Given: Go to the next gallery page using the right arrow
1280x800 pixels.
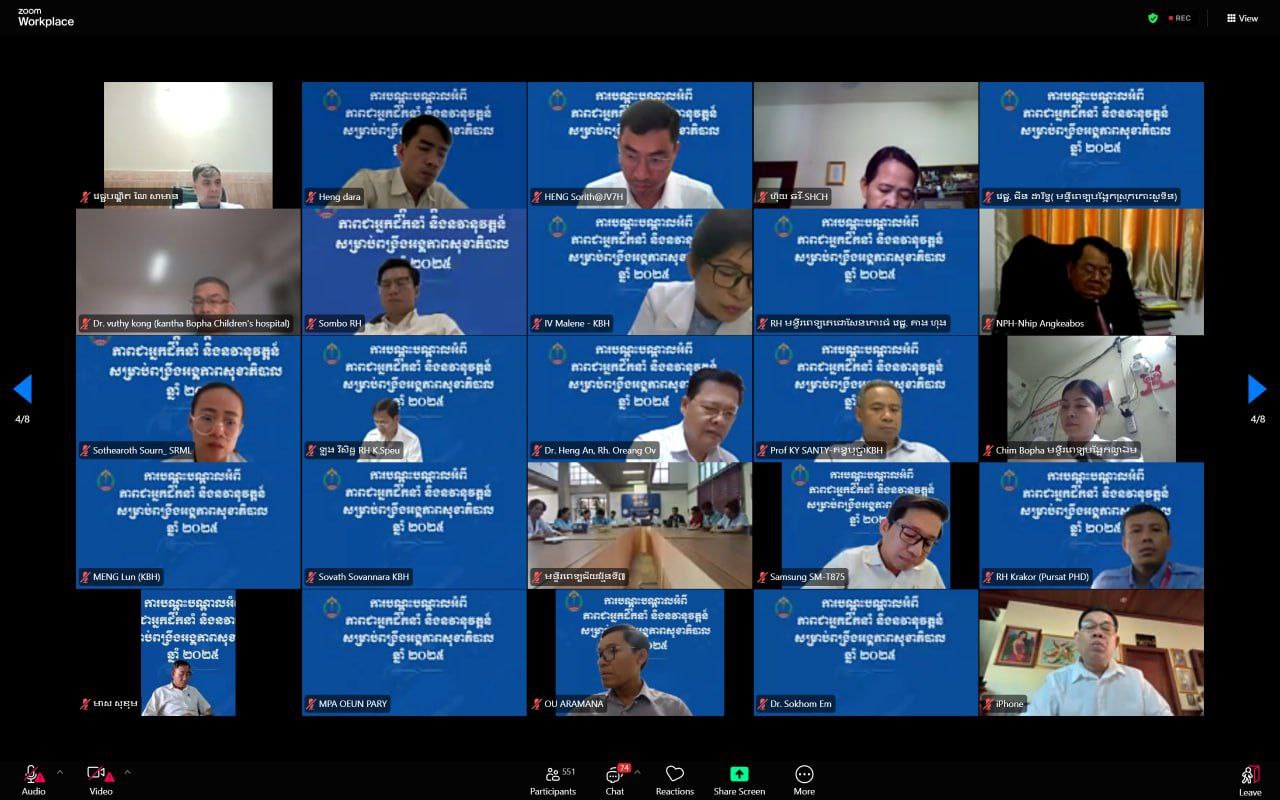Looking at the screenshot, I should [1257, 389].
